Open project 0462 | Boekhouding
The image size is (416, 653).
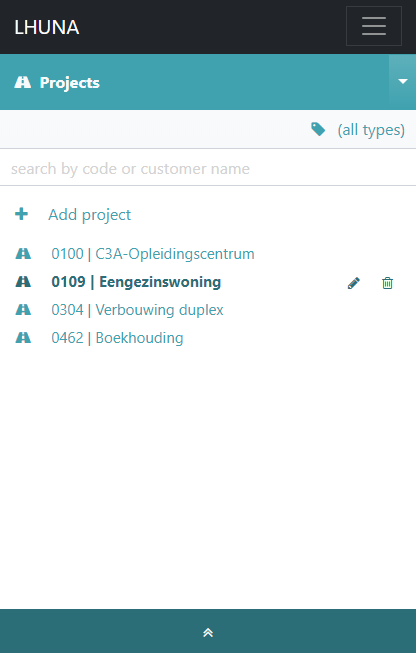[x=117, y=338]
